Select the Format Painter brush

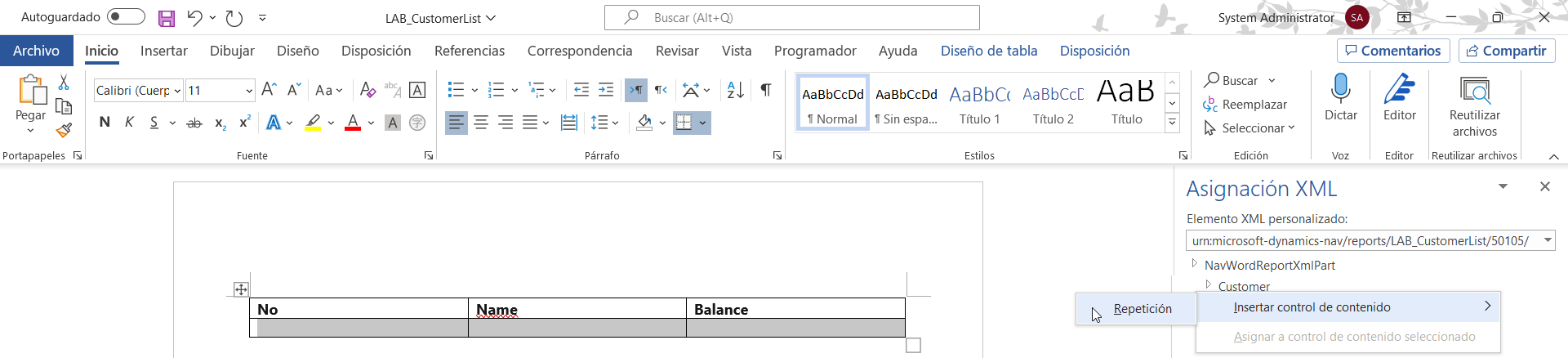(x=64, y=130)
